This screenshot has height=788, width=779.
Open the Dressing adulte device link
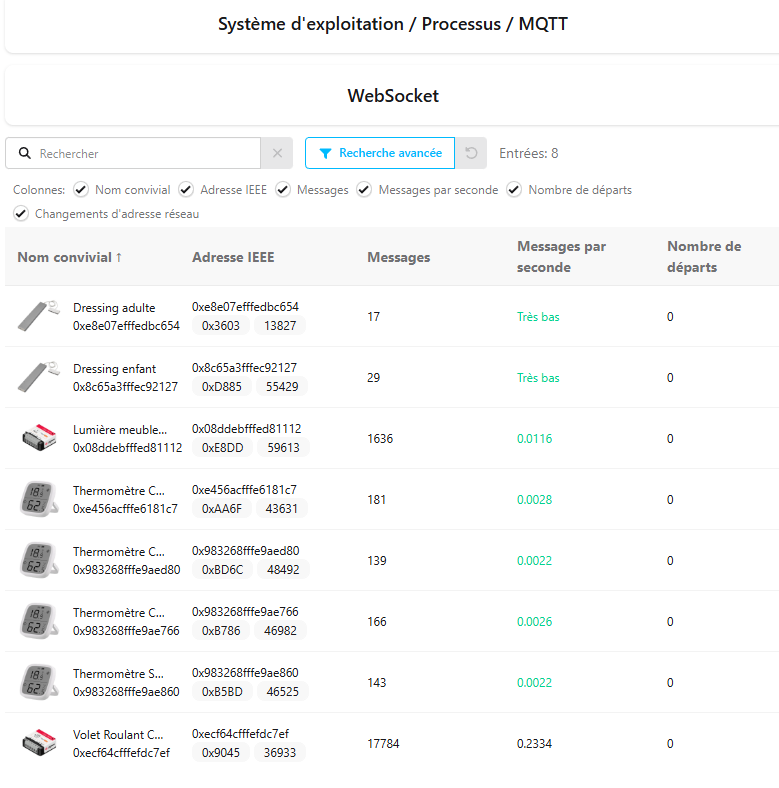tap(114, 308)
